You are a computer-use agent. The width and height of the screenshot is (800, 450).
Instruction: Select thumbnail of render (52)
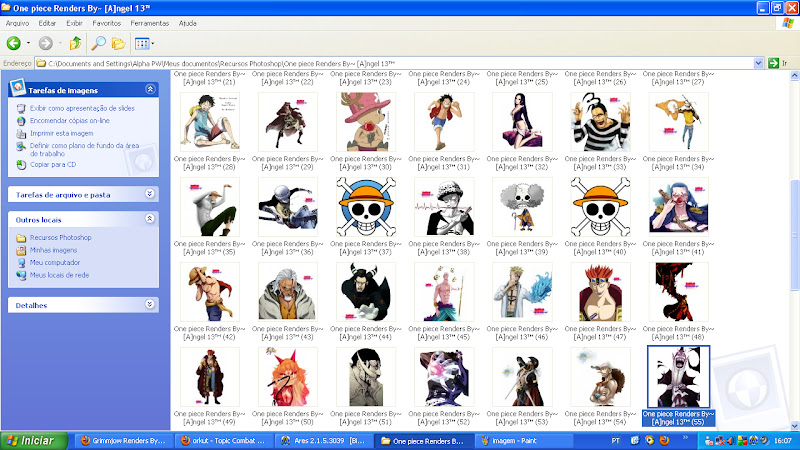pyautogui.click(x=444, y=377)
